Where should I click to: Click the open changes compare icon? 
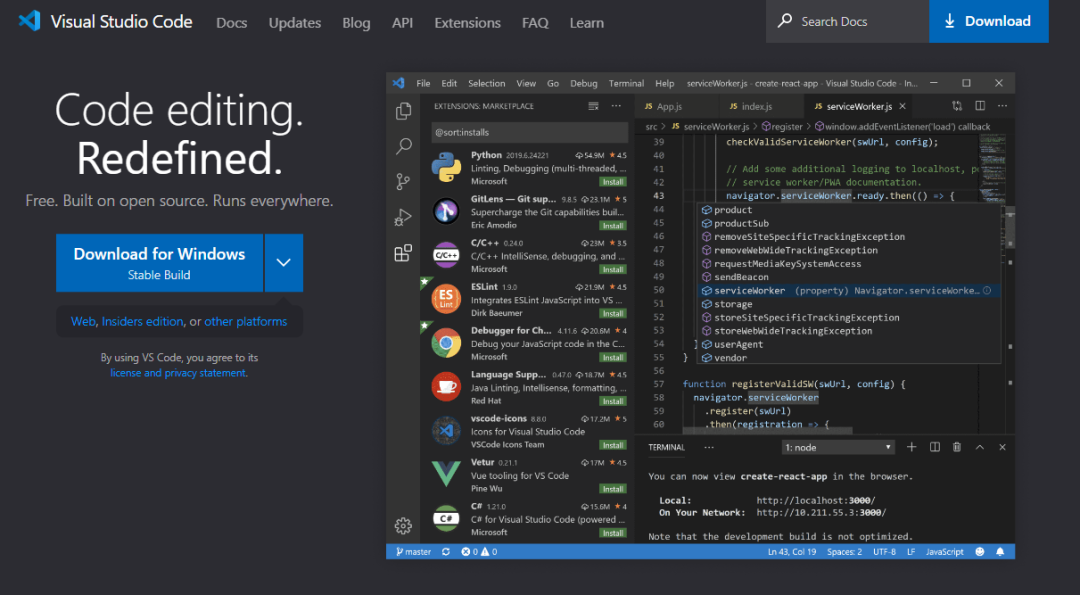tap(957, 106)
